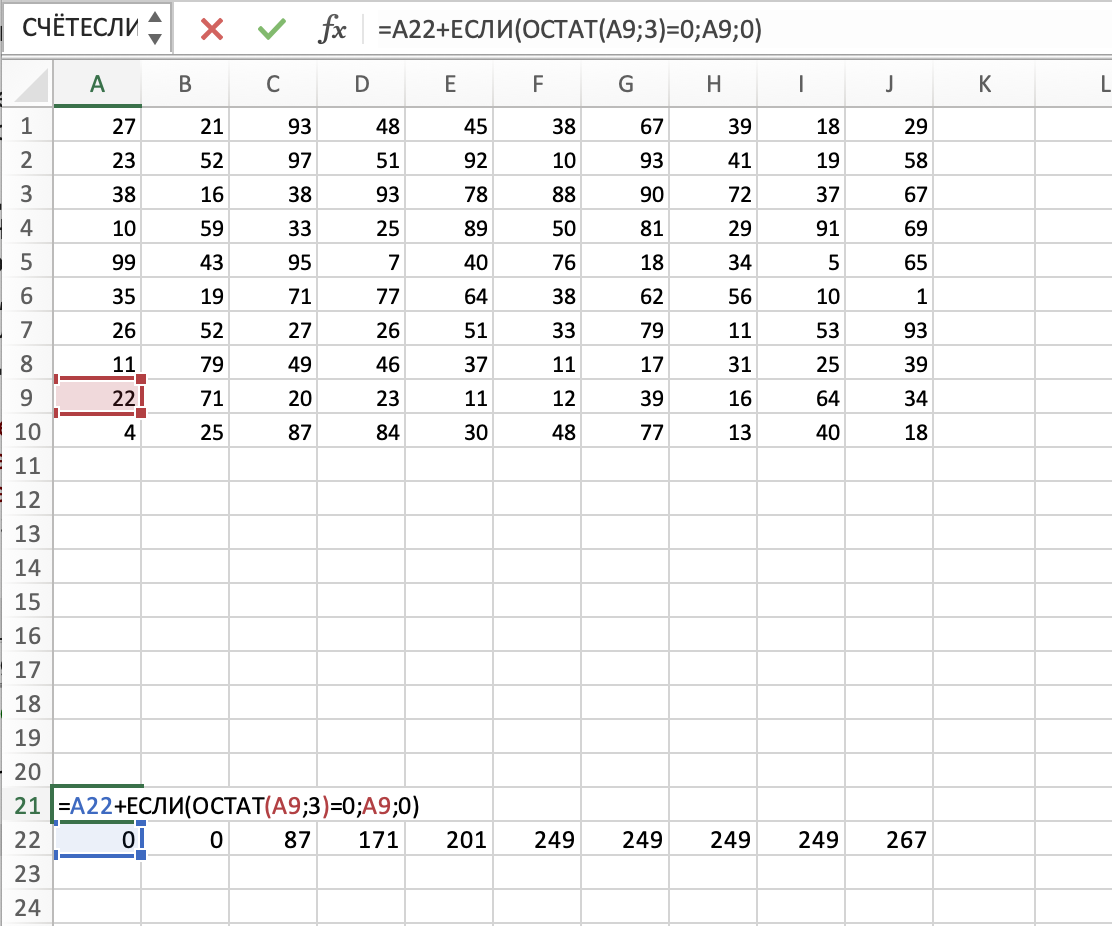Expand the СЧЁТЕСЛИ name box dropdown

(x=154, y=29)
